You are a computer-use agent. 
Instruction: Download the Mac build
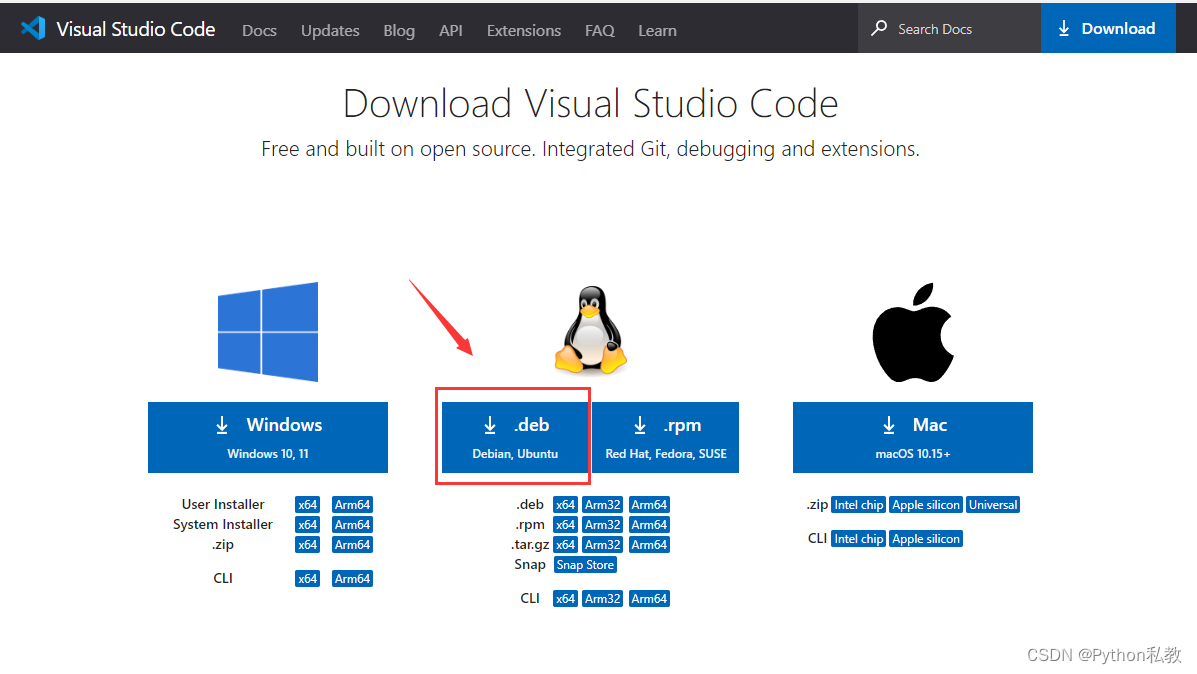coord(913,437)
